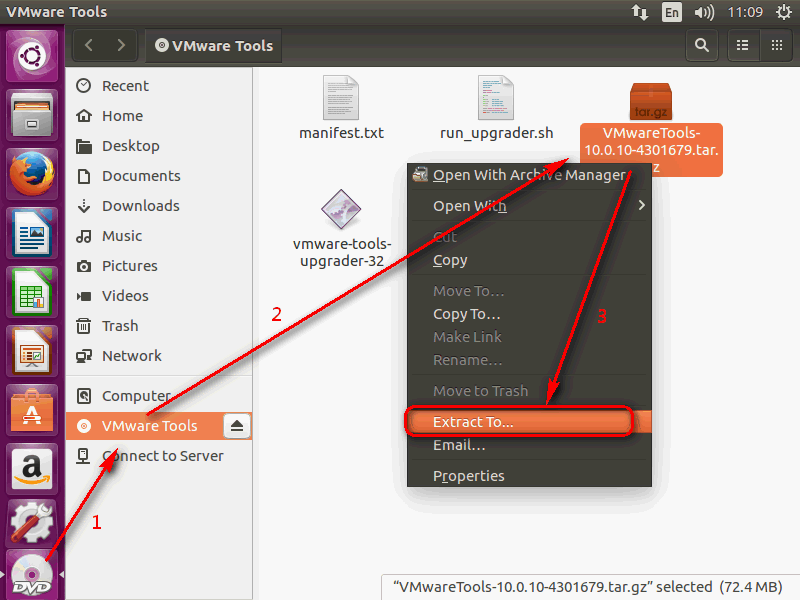The width and height of the screenshot is (800, 600).
Task: Eject the VMware Tools disc
Action: coord(237,426)
